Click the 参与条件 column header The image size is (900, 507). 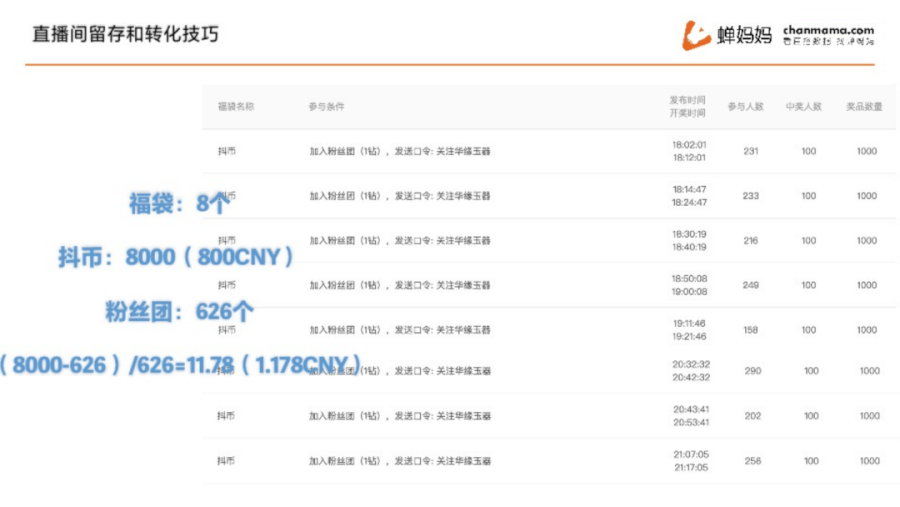[326, 106]
